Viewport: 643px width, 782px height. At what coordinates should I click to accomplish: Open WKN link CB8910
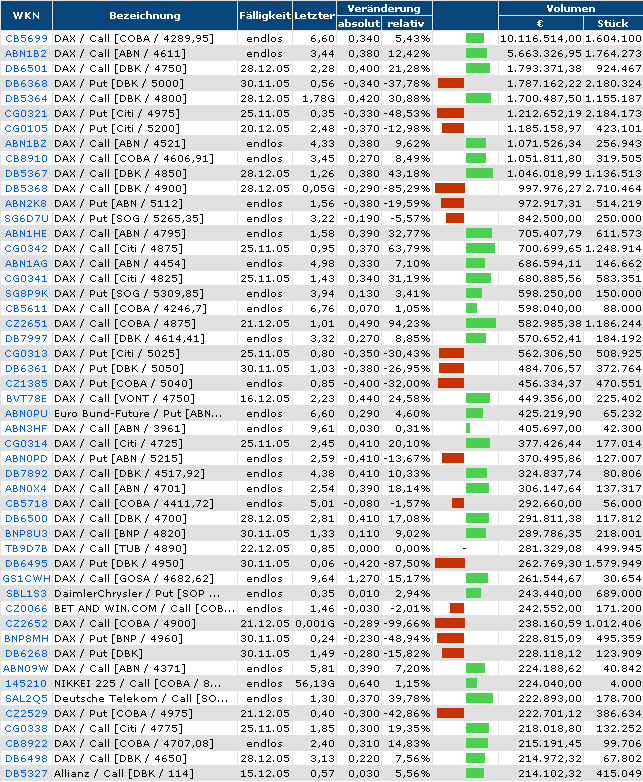pyautogui.click(x=26, y=159)
